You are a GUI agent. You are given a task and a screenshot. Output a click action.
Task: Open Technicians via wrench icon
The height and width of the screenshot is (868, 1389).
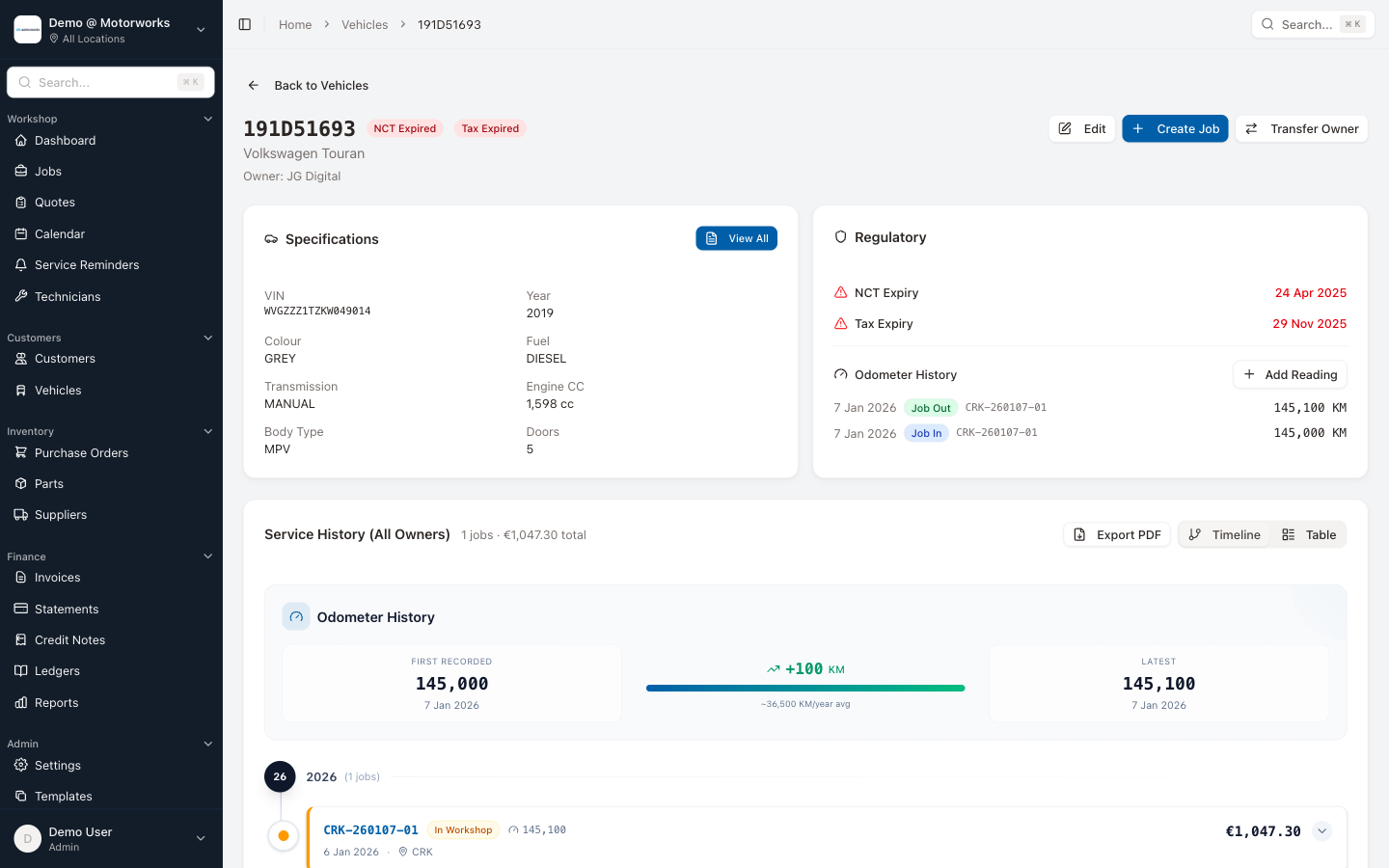(x=21, y=296)
